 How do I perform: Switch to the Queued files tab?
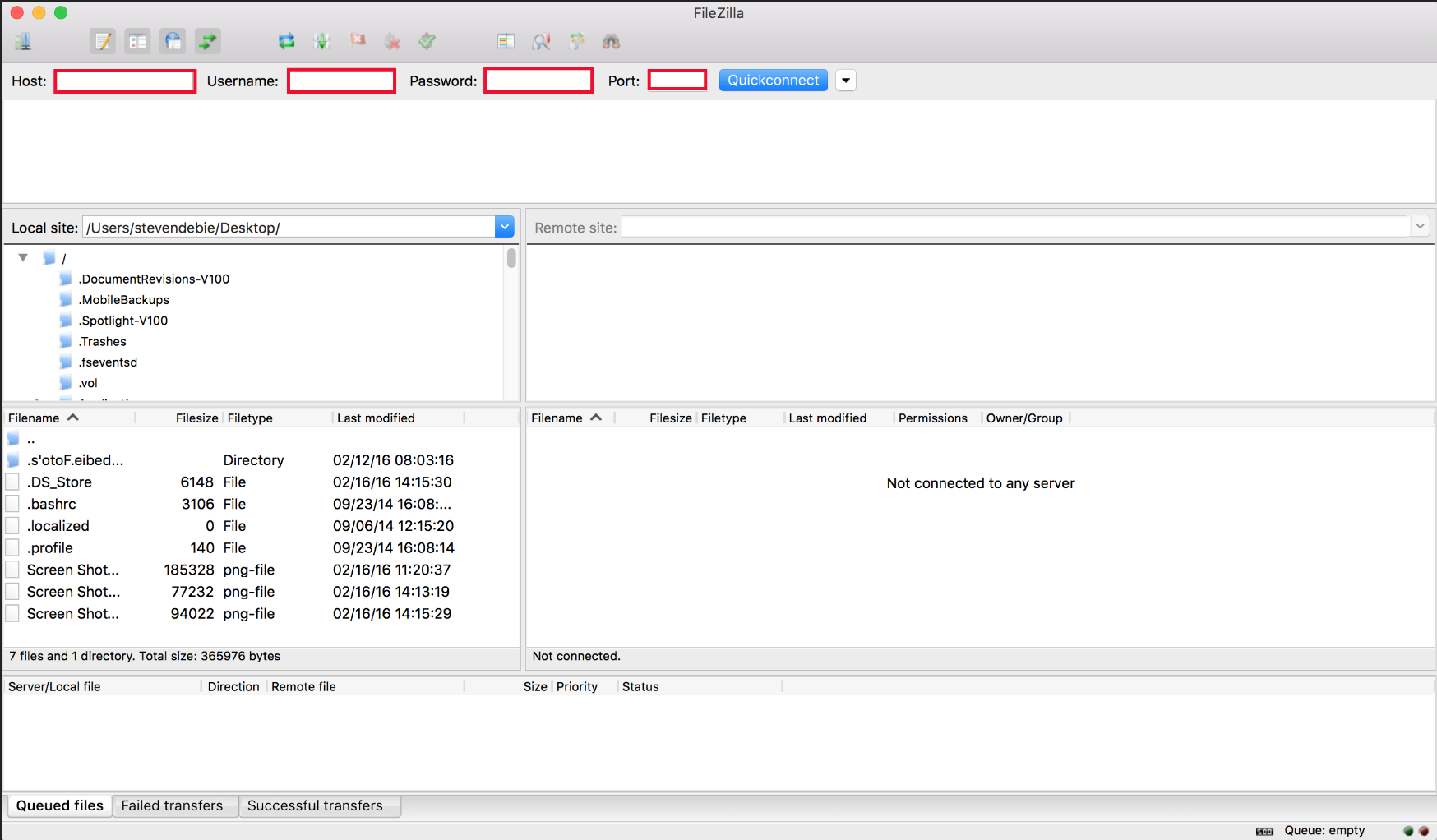point(60,805)
